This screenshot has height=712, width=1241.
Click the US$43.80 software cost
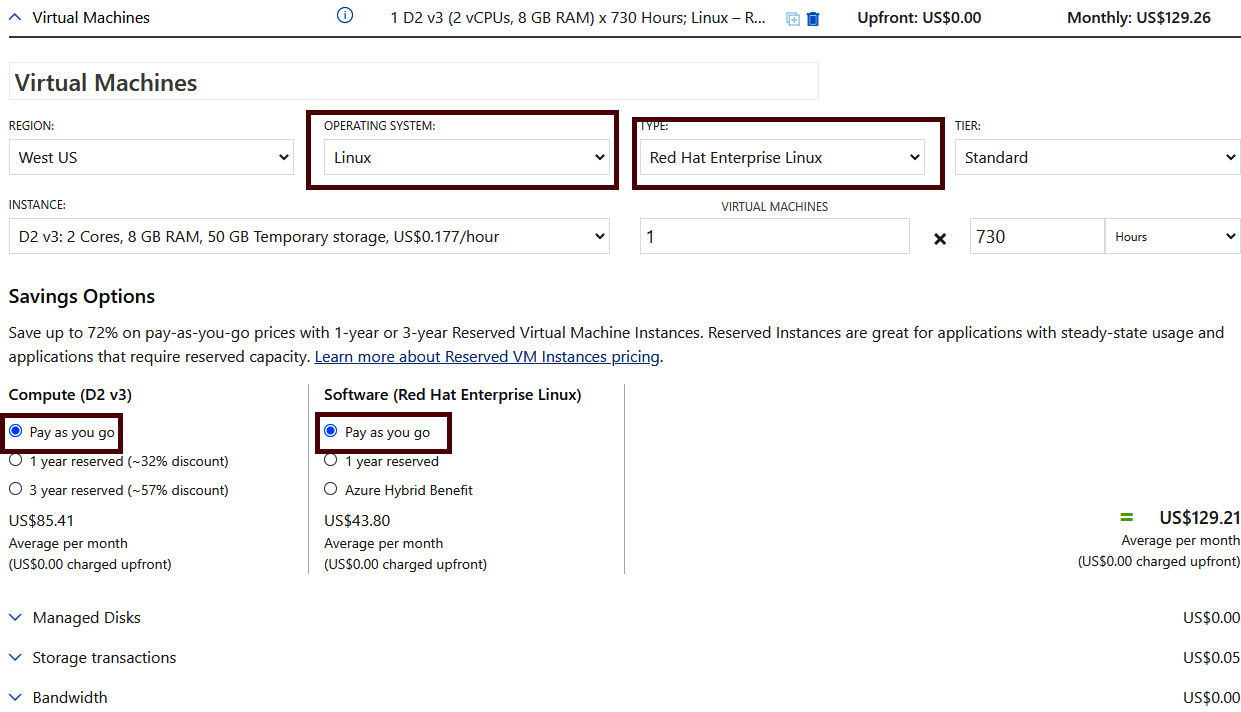point(357,520)
